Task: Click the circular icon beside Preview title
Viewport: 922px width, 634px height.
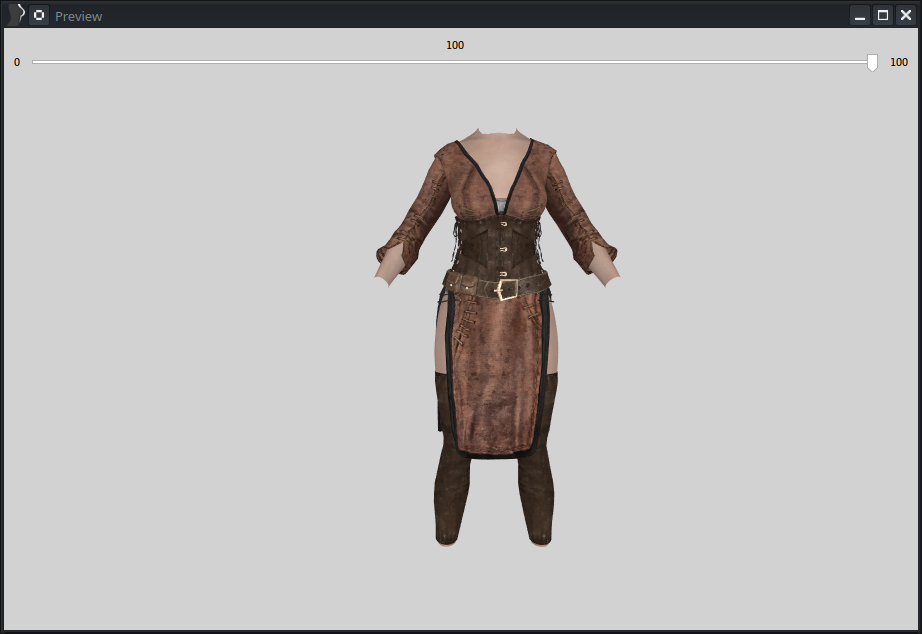Action: click(x=39, y=15)
